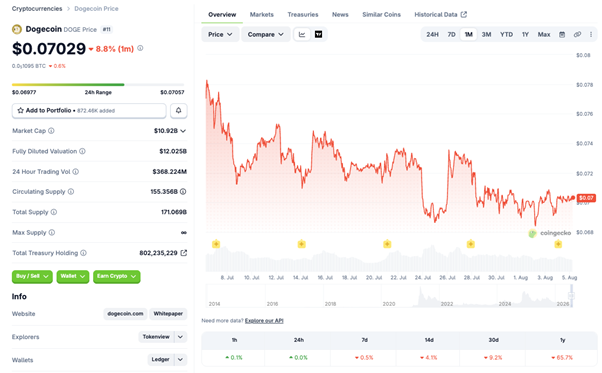Open Total Treasury Holding external link icon
This screenshot has width=602, height=373.
[184, 253]
